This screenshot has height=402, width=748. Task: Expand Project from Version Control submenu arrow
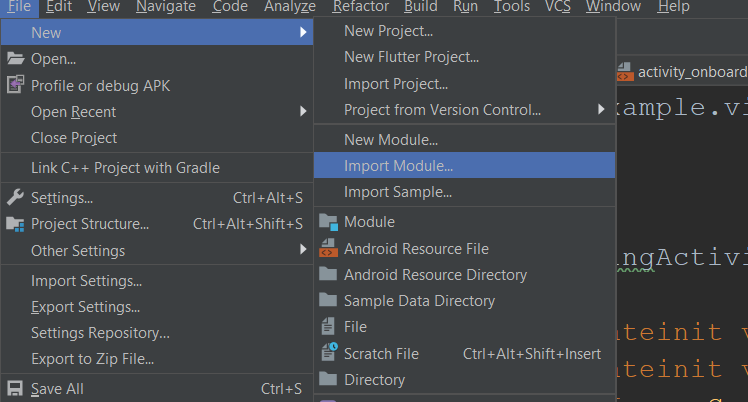[601, 109]
